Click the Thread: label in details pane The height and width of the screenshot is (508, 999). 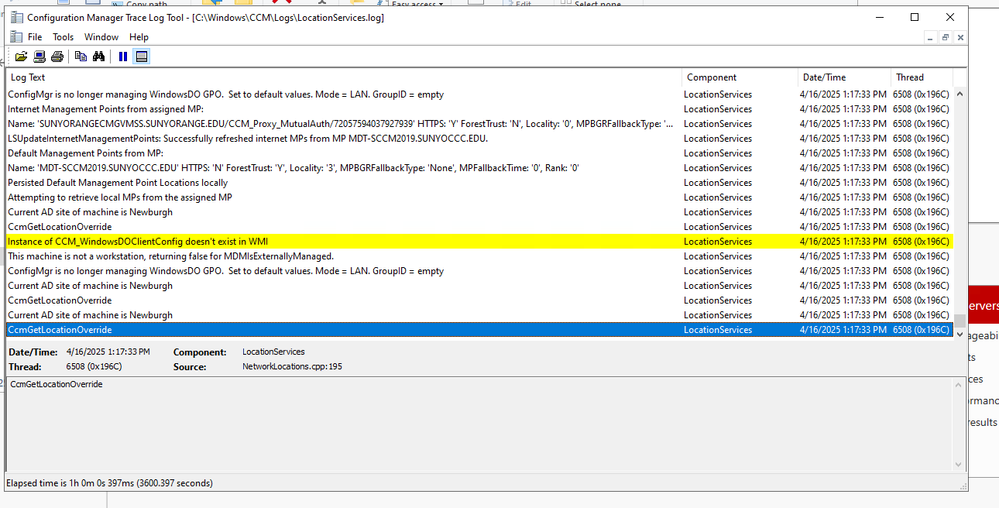tap(25, 367)
